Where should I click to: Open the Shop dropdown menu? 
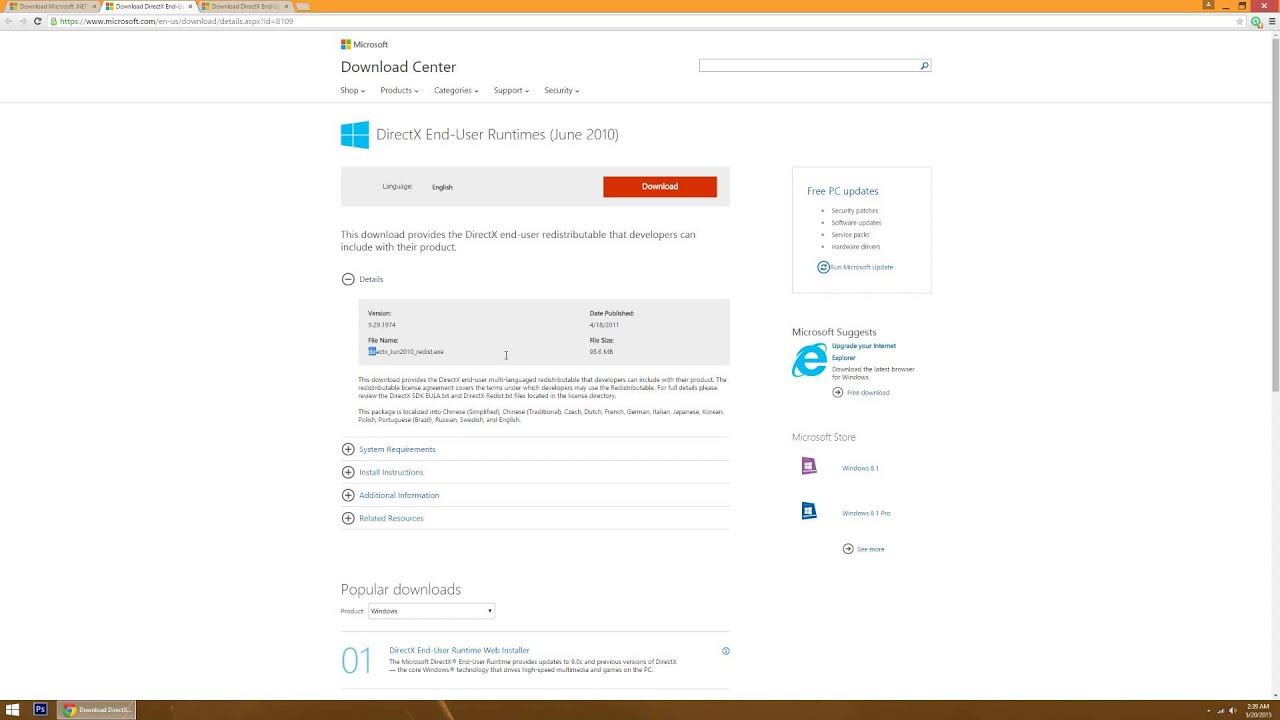point(352,90)
